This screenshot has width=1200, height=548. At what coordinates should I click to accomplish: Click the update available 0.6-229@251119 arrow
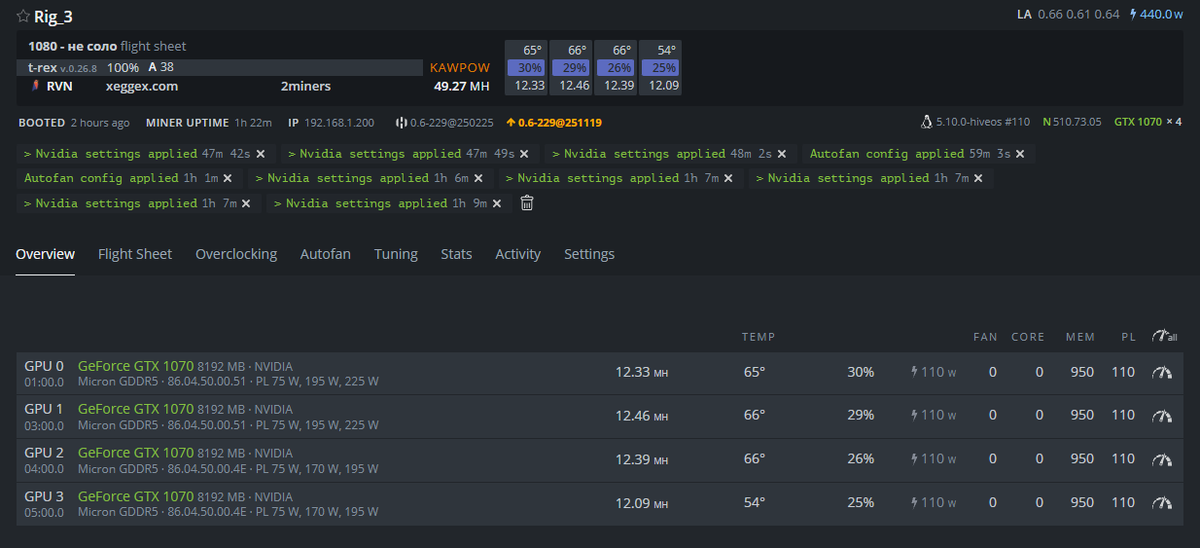[511, 122]
